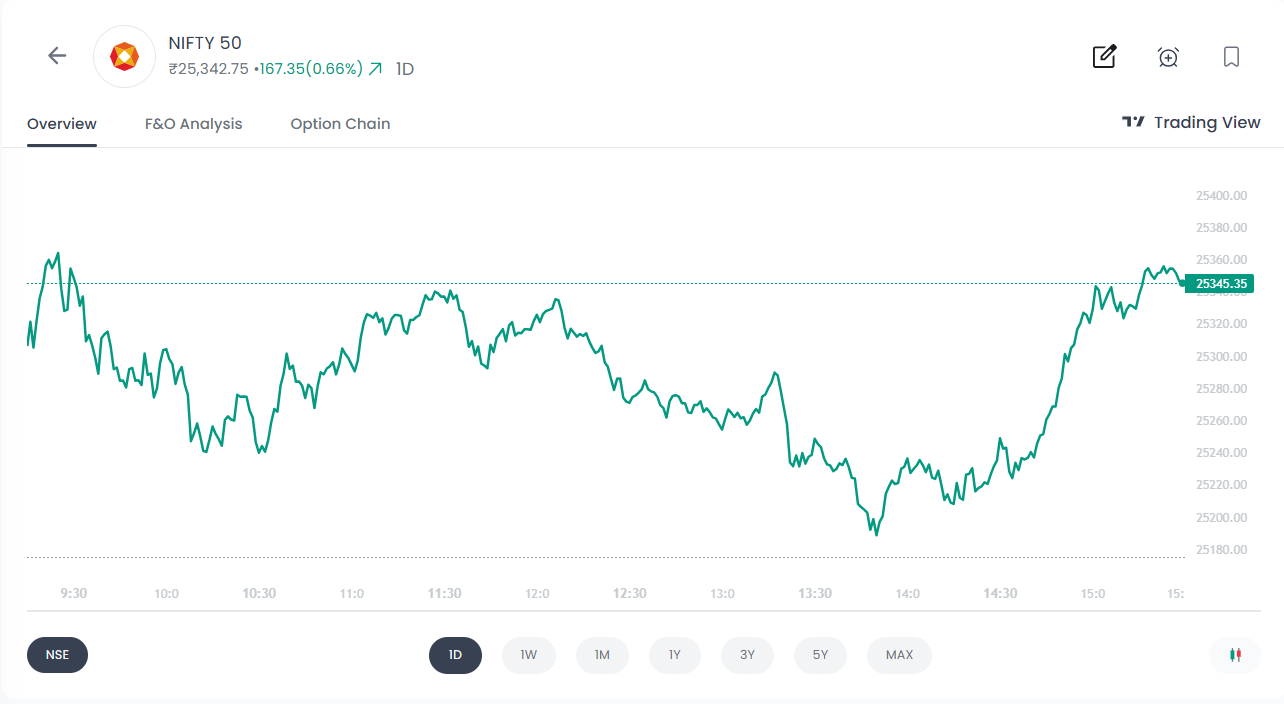This screenshot has height=704, width=1284.
Task: Click the 25345.35 current price label
Action: pyautogui.click(x=1220, y=284)
